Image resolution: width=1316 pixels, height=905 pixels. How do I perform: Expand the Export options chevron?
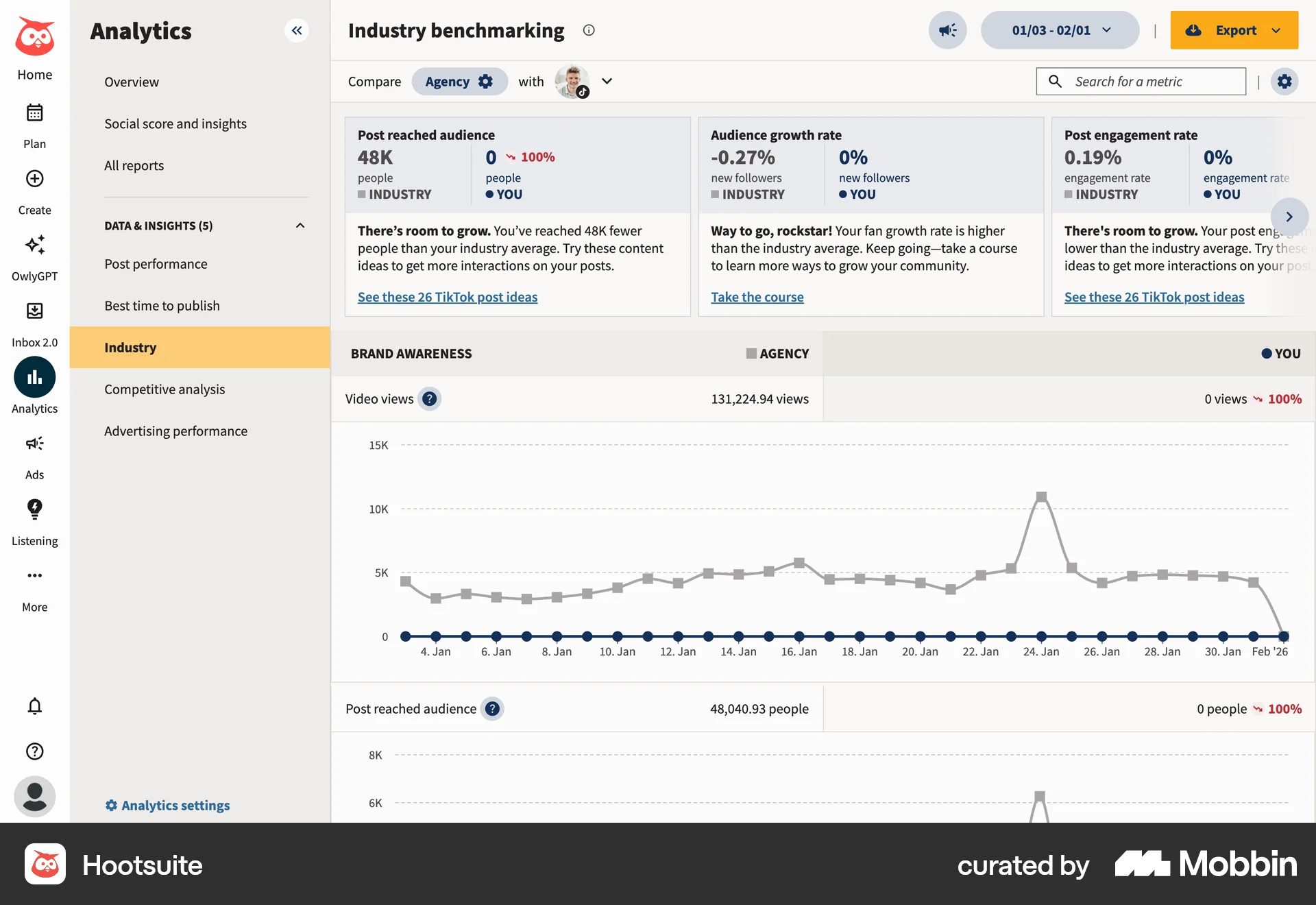point(1276,30)
